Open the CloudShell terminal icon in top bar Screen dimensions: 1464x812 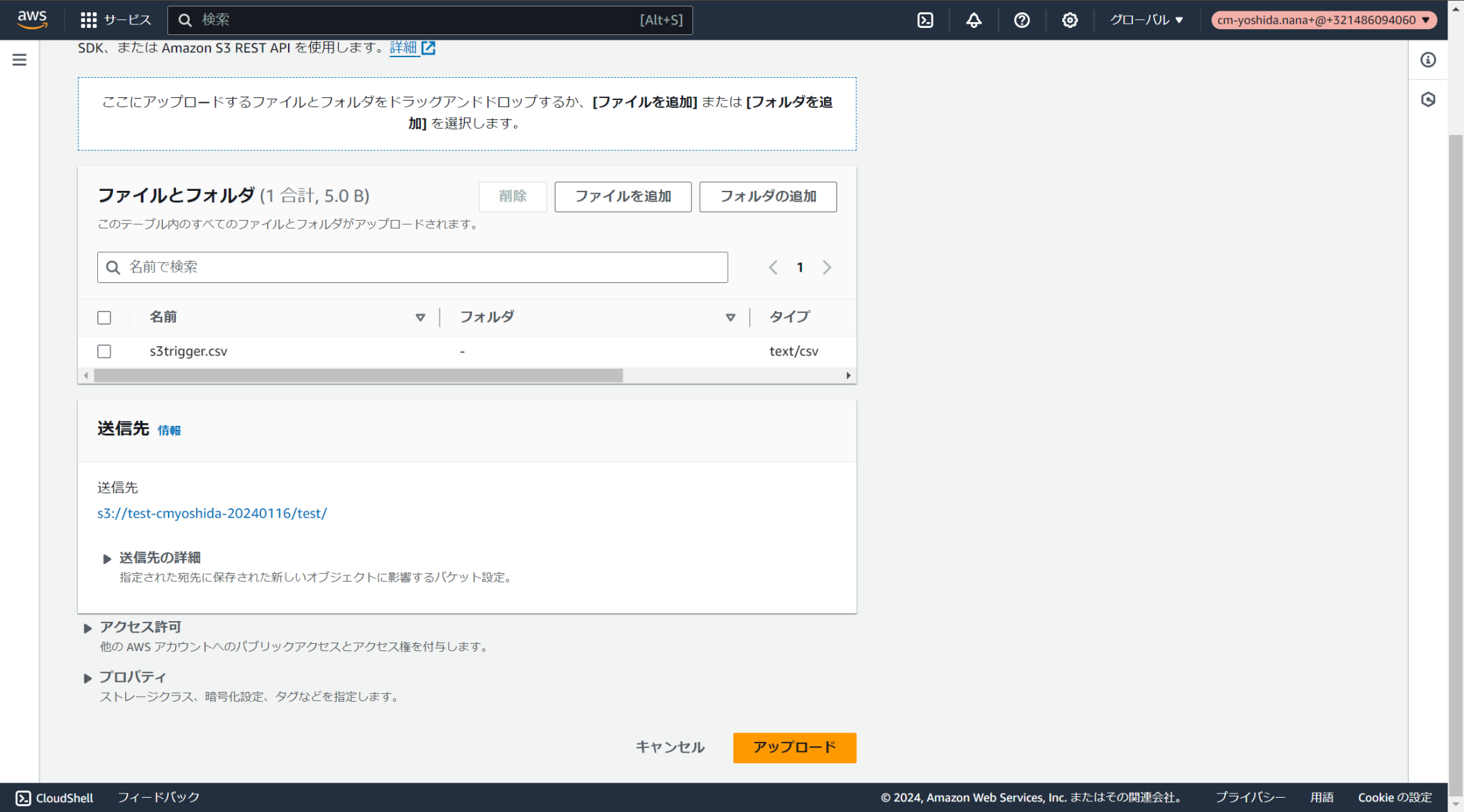pos(925,20)
